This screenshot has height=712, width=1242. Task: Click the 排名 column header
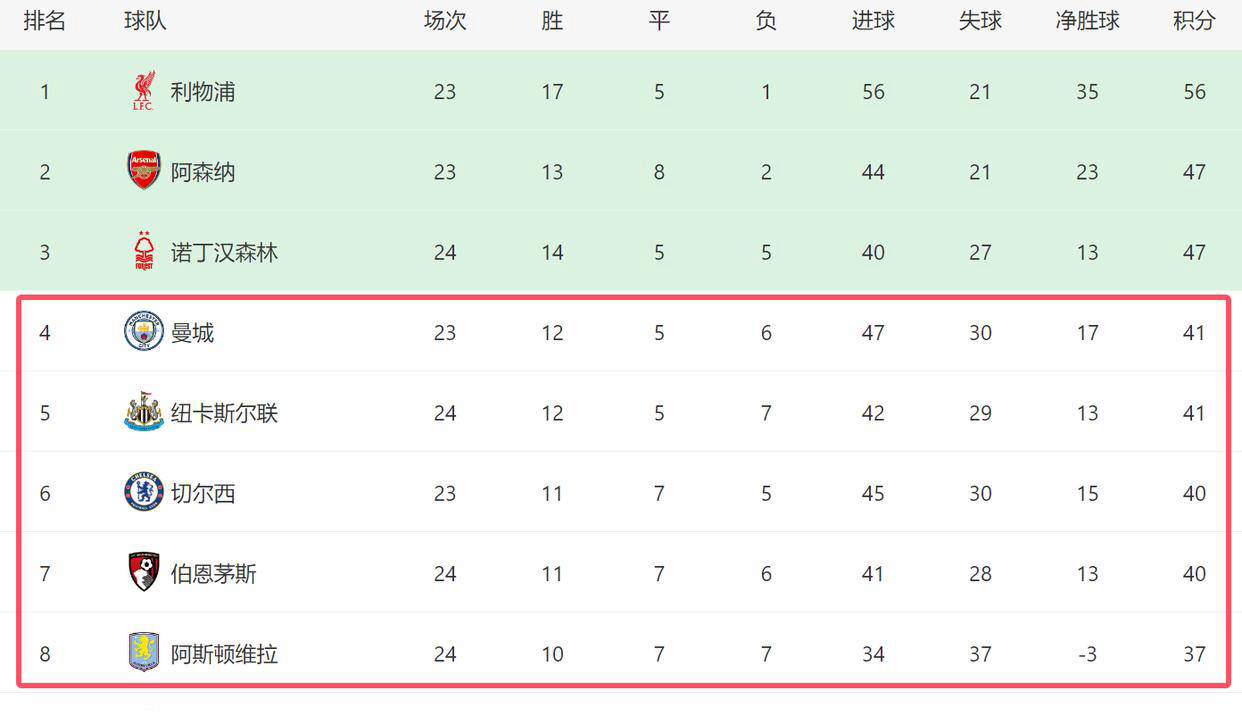(45, 21)
